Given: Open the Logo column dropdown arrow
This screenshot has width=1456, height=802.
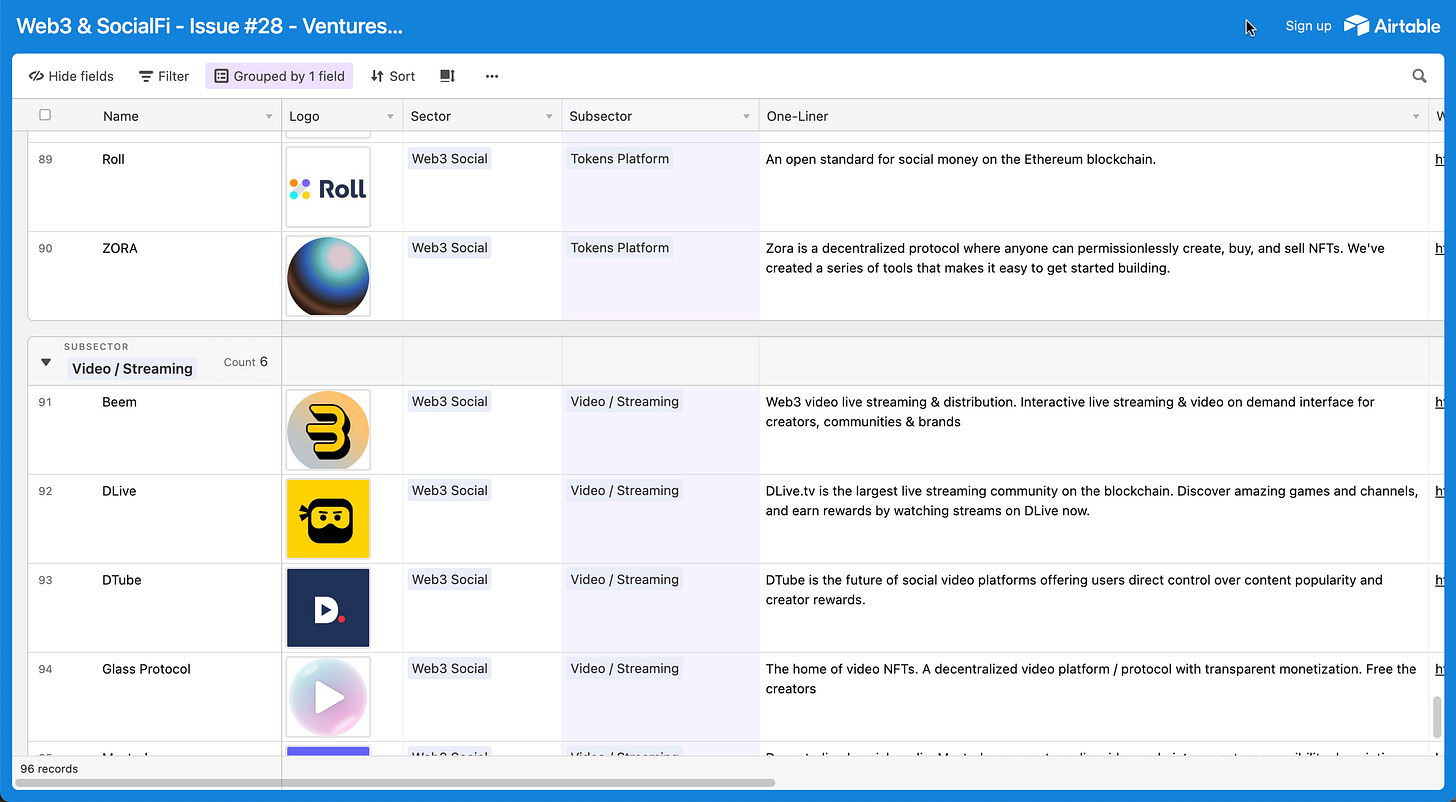Looking at the screenshot, I should [x=391, y=117].
